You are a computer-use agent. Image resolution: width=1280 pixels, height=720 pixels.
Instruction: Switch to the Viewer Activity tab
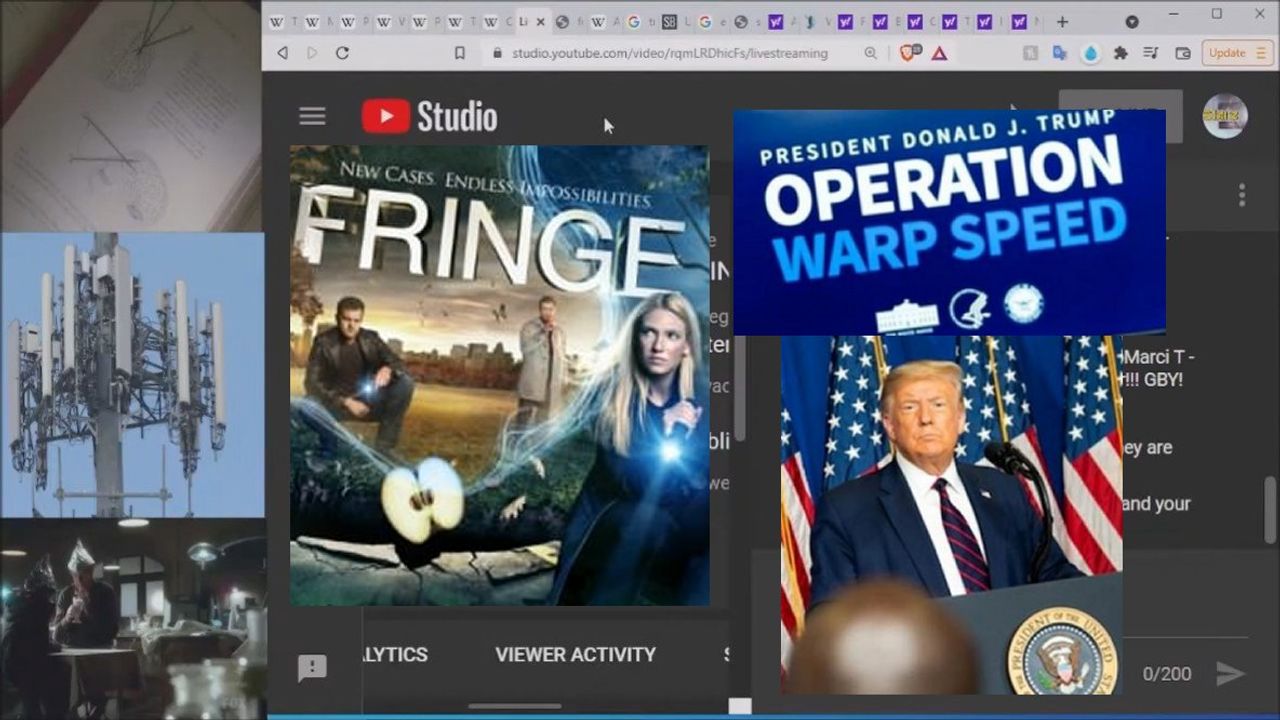tap(575, 655)
